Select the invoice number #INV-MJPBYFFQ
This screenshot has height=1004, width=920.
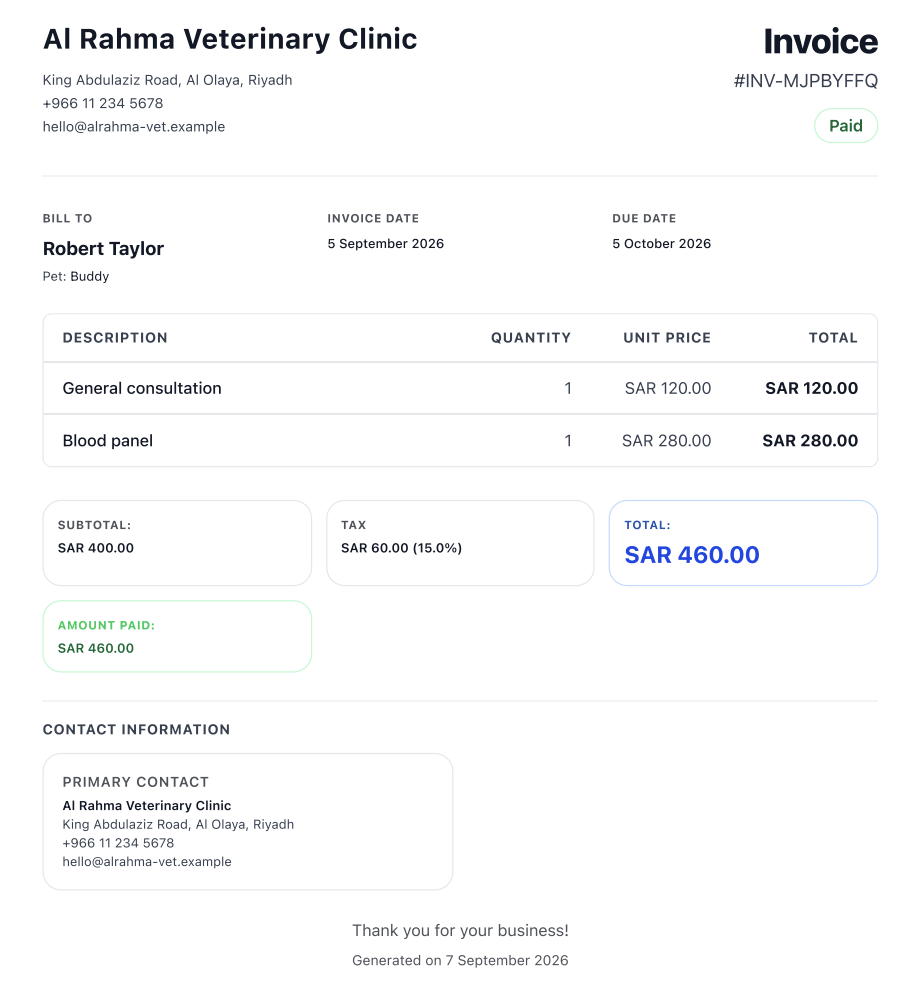point(805,81)
